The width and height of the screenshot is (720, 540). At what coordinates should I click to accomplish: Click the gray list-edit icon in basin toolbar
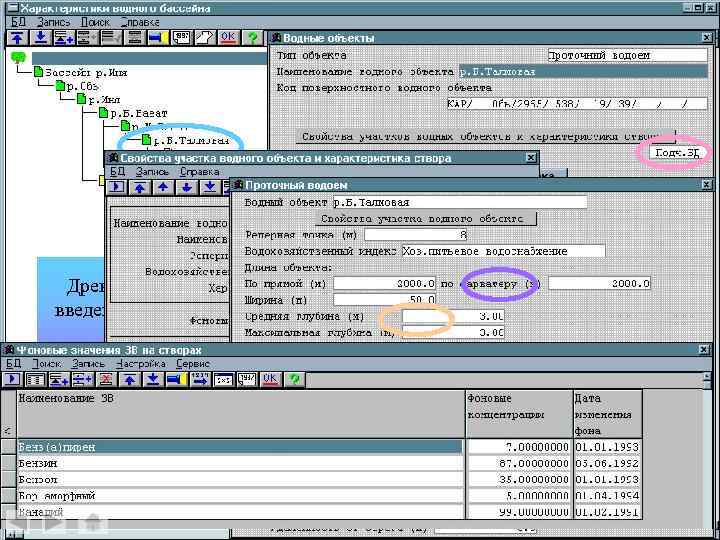click(x=111, y=38)
